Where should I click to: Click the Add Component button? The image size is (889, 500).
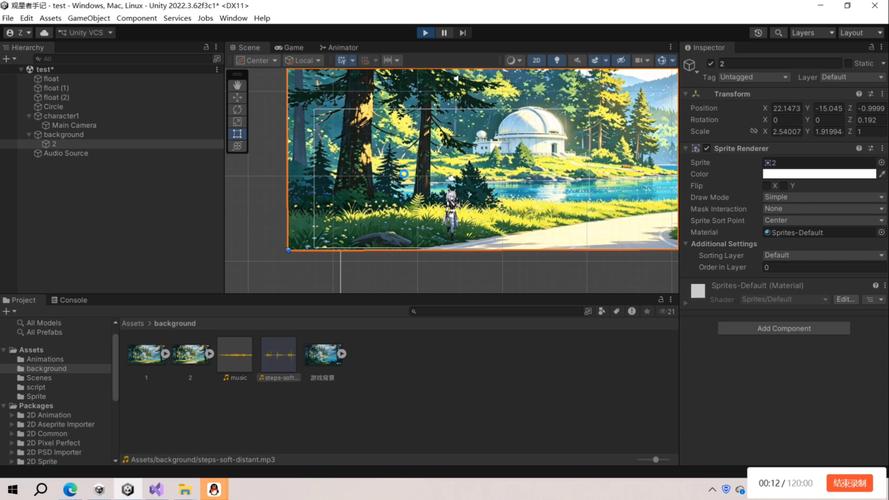[x=784, y=328]
